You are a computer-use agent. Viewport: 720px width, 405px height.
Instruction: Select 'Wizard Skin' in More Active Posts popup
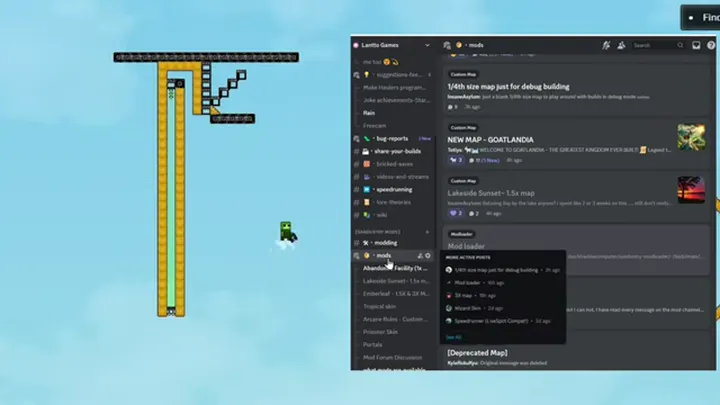click(502, 308)
